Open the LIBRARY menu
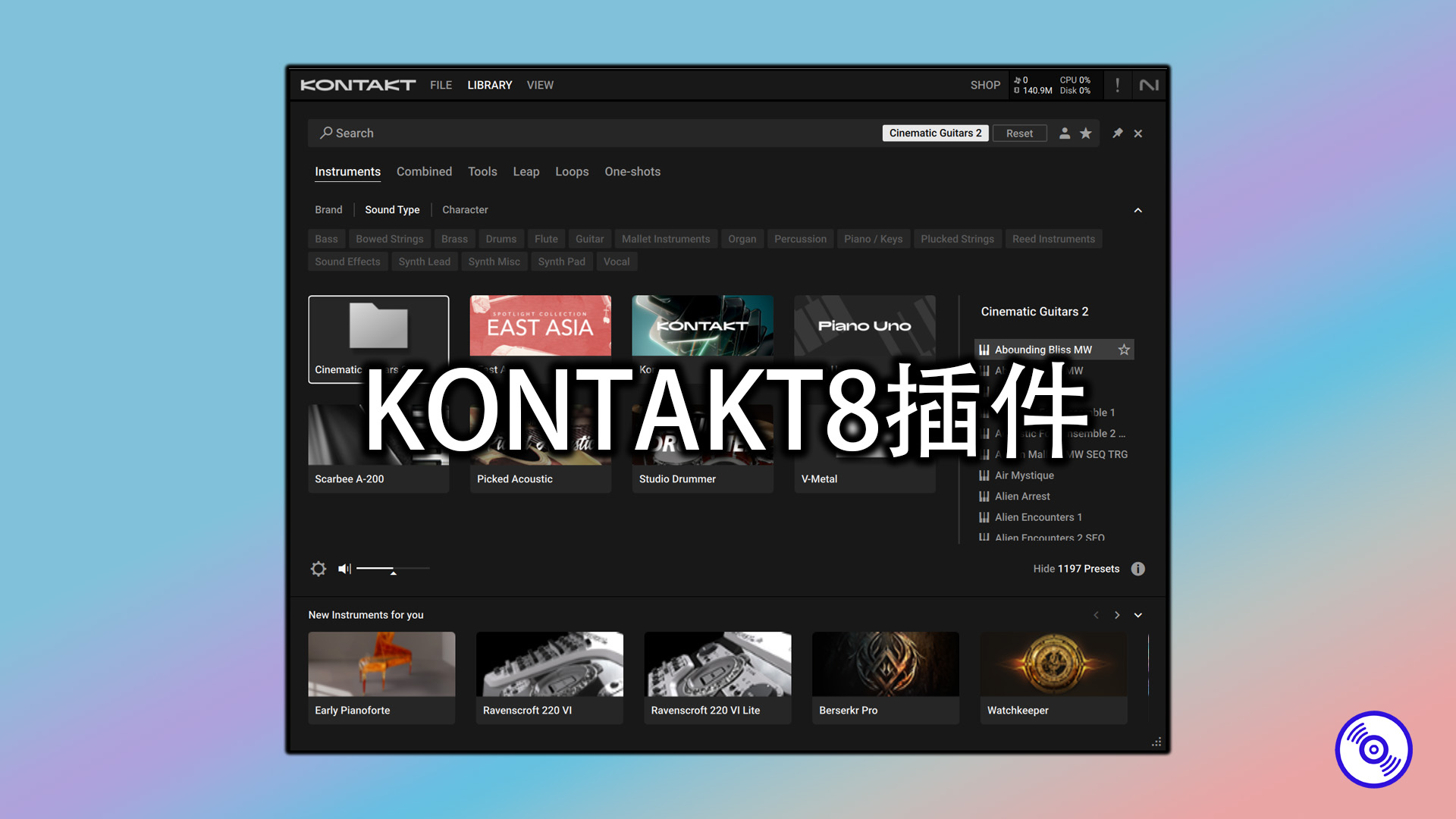The image size is (1456, 819). [x=490, y=85]
